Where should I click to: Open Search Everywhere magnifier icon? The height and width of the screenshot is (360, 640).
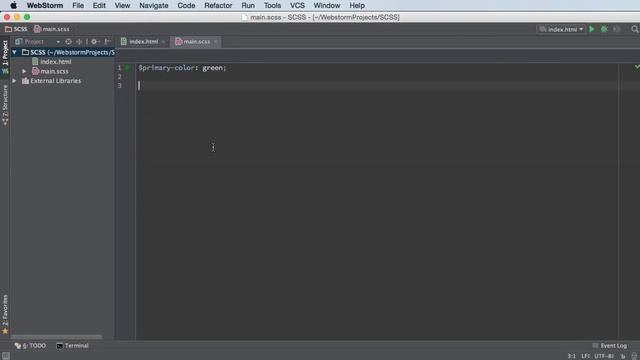coord(635,29)
